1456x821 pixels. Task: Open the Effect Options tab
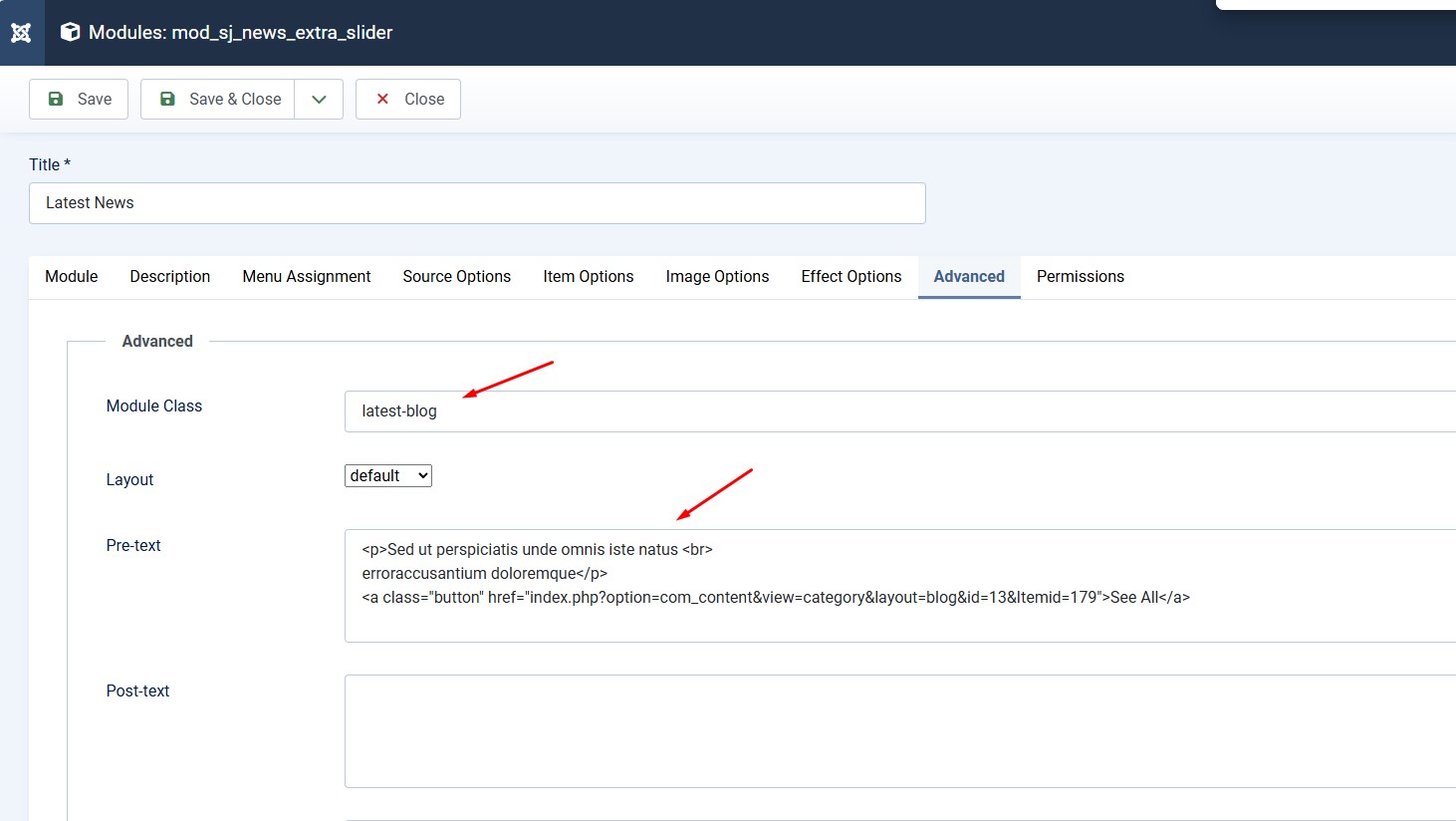coord(851,277)
